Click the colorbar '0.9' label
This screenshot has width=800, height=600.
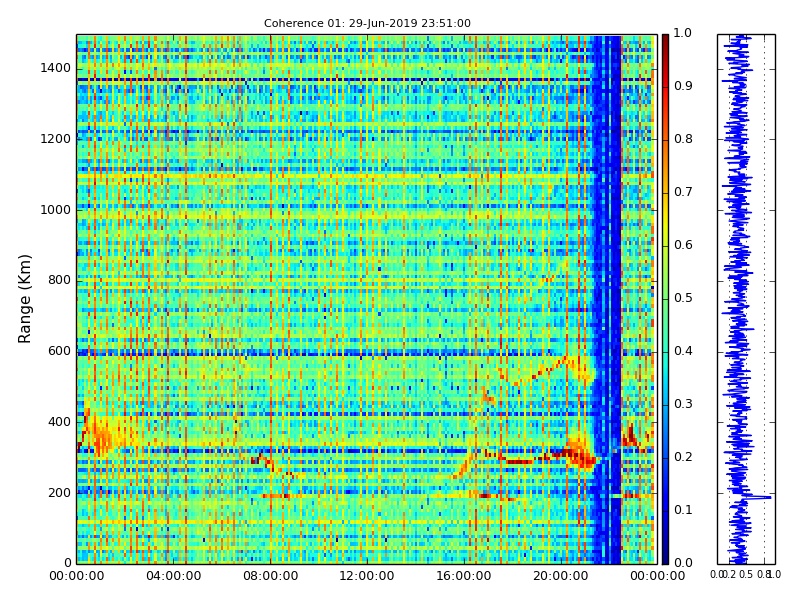pyautogui.click(x=683, y=86)
